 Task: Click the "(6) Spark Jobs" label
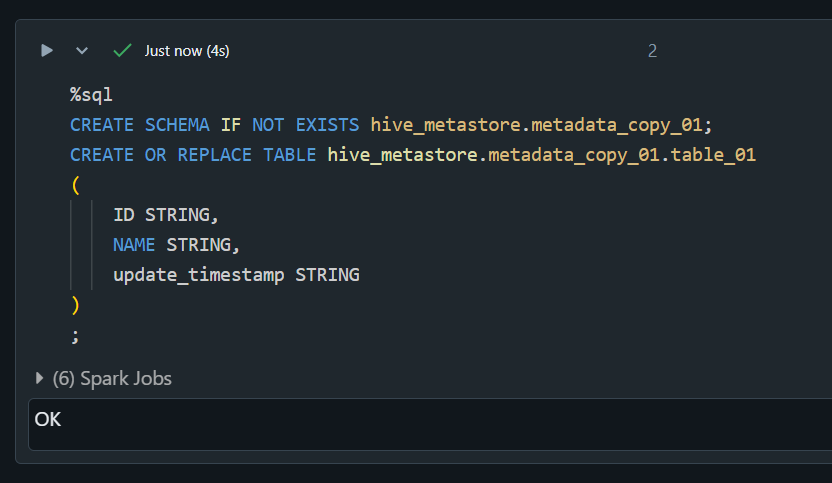point(112,378)
